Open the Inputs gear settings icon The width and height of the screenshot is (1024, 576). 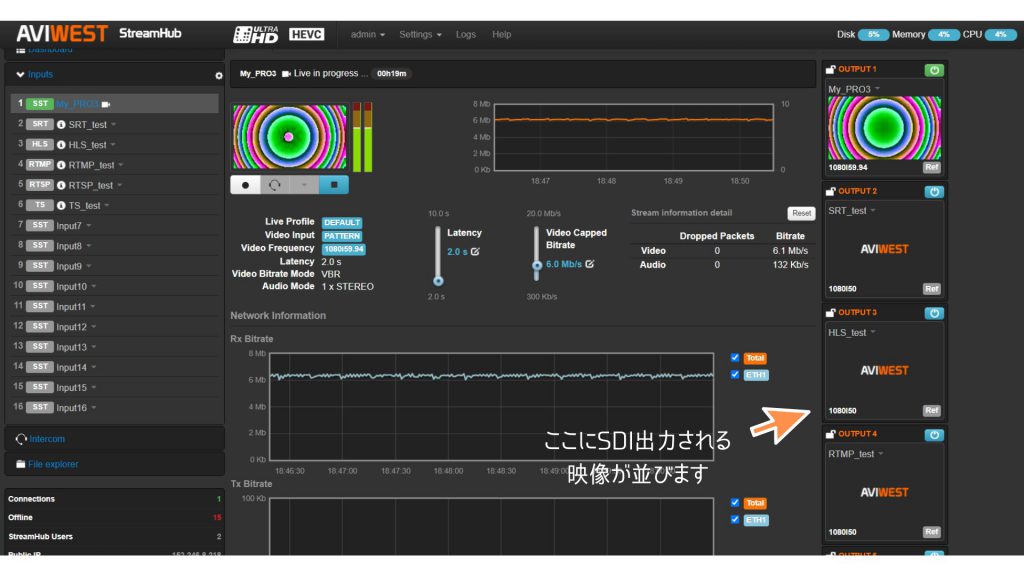219,76
